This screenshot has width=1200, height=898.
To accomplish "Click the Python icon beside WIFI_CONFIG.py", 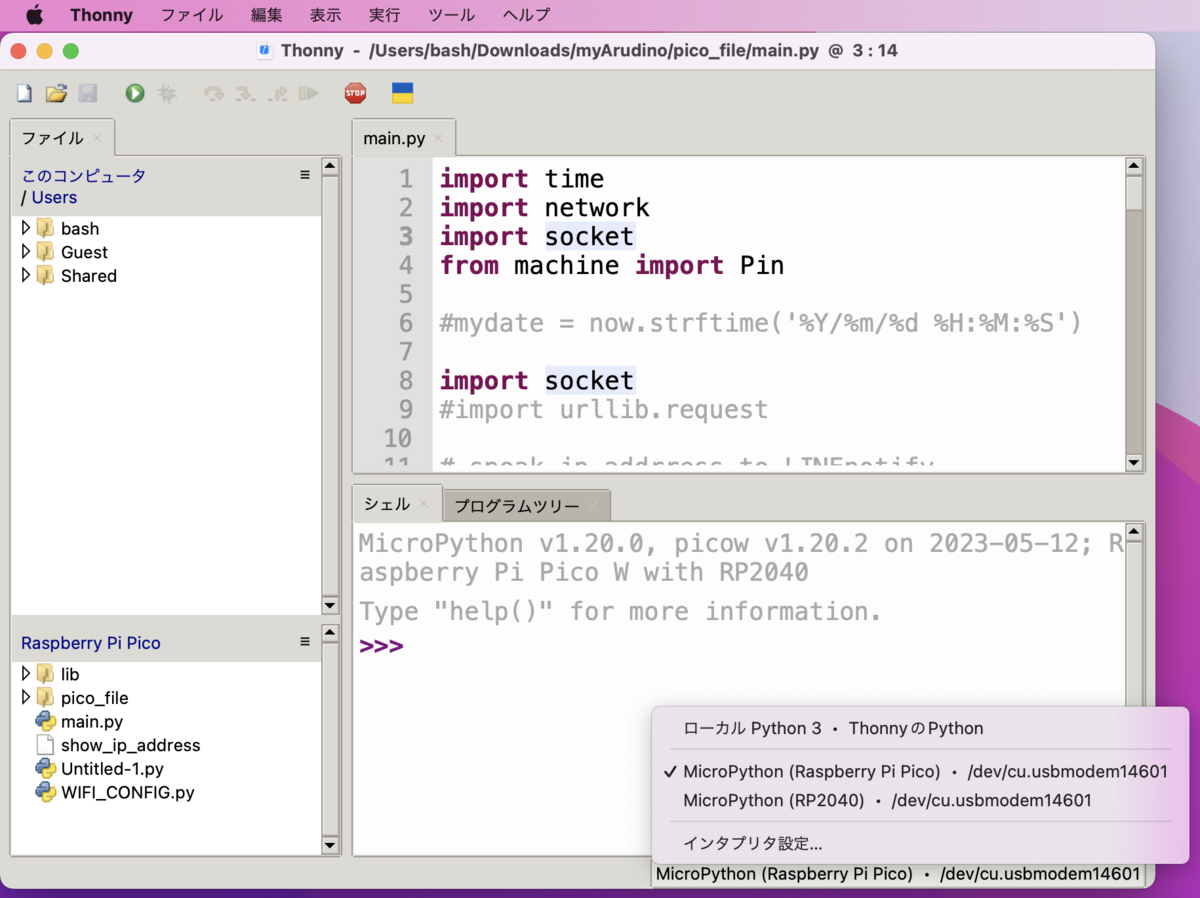I will click(x=45, y=792).
